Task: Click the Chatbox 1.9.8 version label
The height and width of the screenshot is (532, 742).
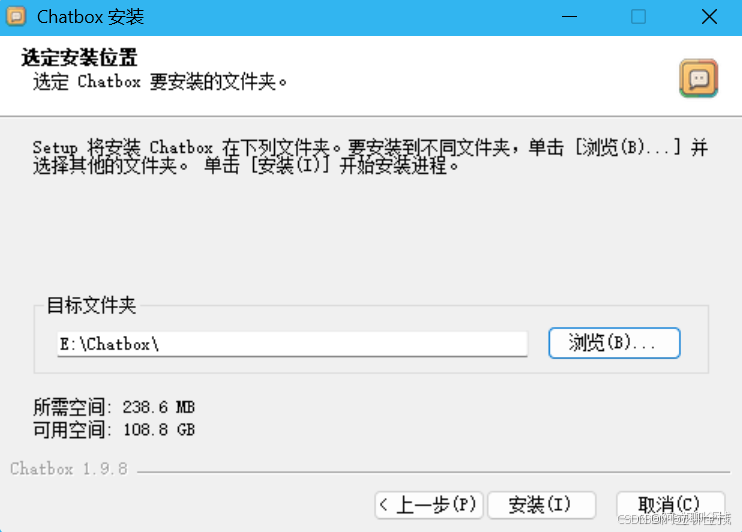Action: pos(69,469)
